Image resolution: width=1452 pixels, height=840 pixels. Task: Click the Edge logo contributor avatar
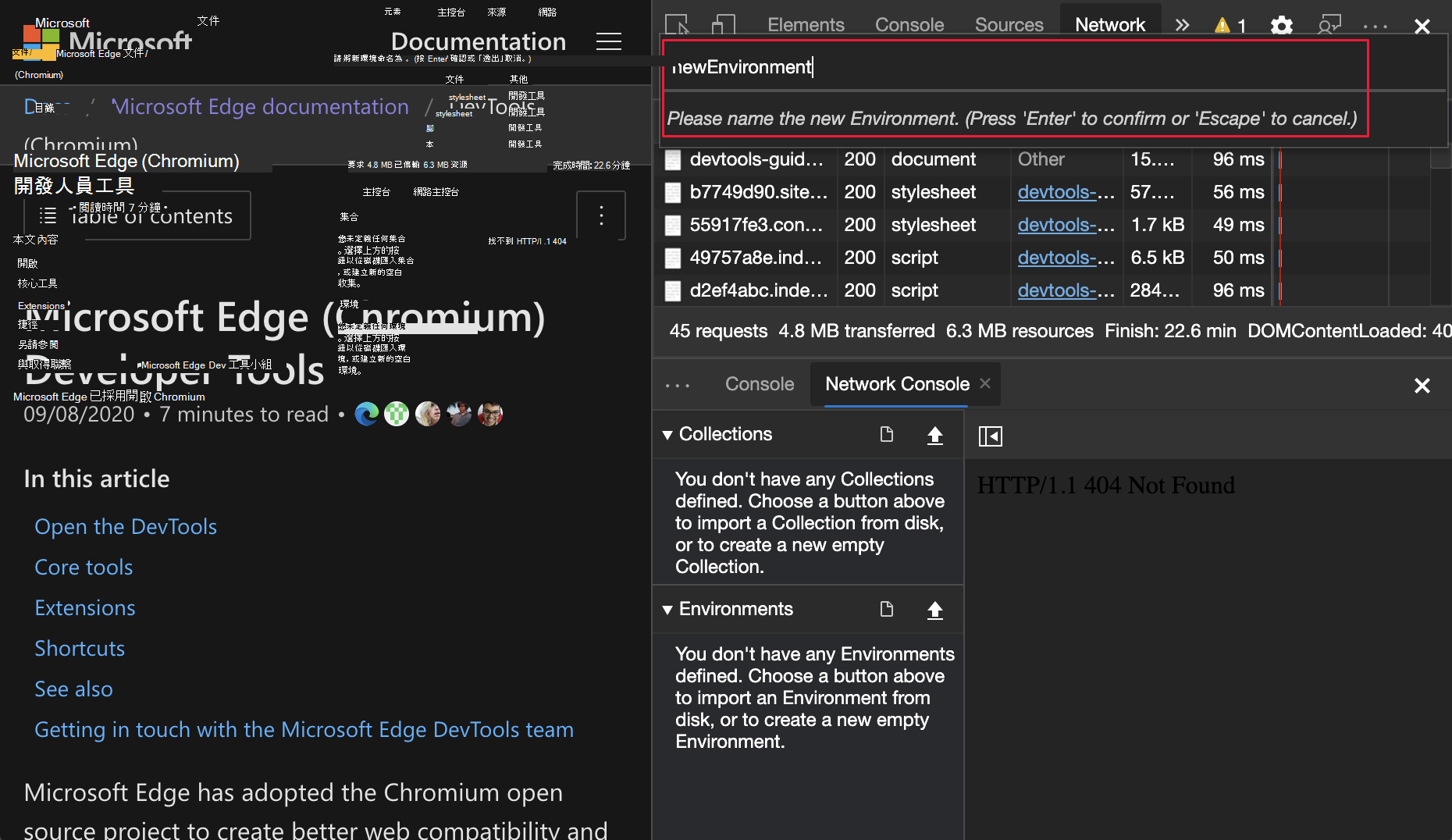tap(366, 414)
